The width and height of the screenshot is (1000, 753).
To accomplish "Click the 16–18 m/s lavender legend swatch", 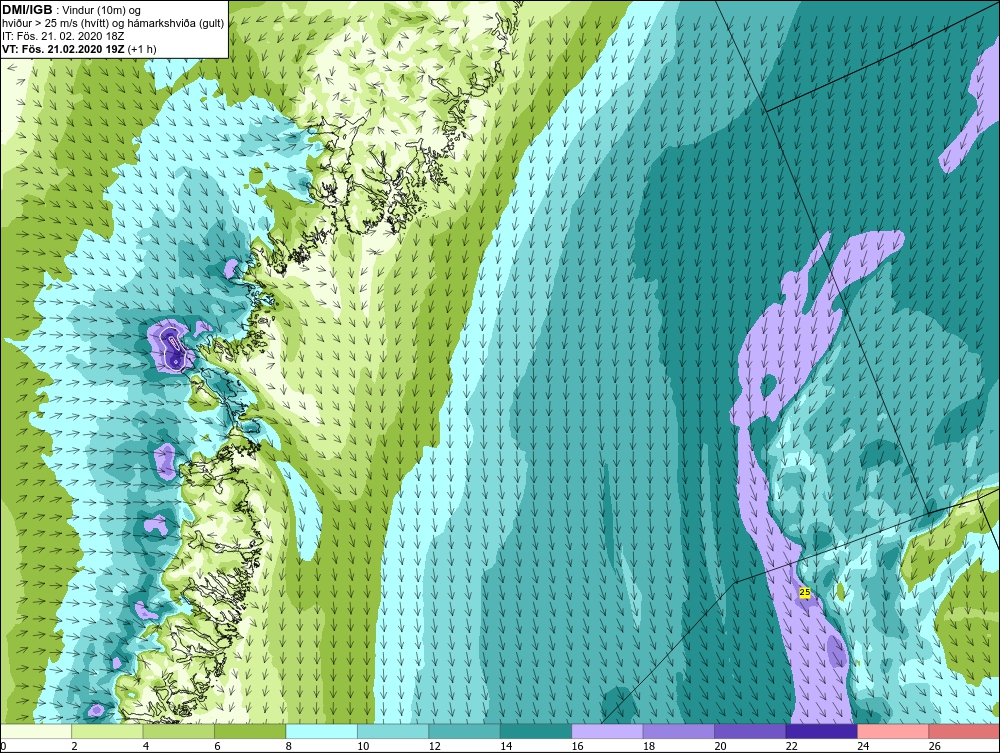I will coord(607,731).
